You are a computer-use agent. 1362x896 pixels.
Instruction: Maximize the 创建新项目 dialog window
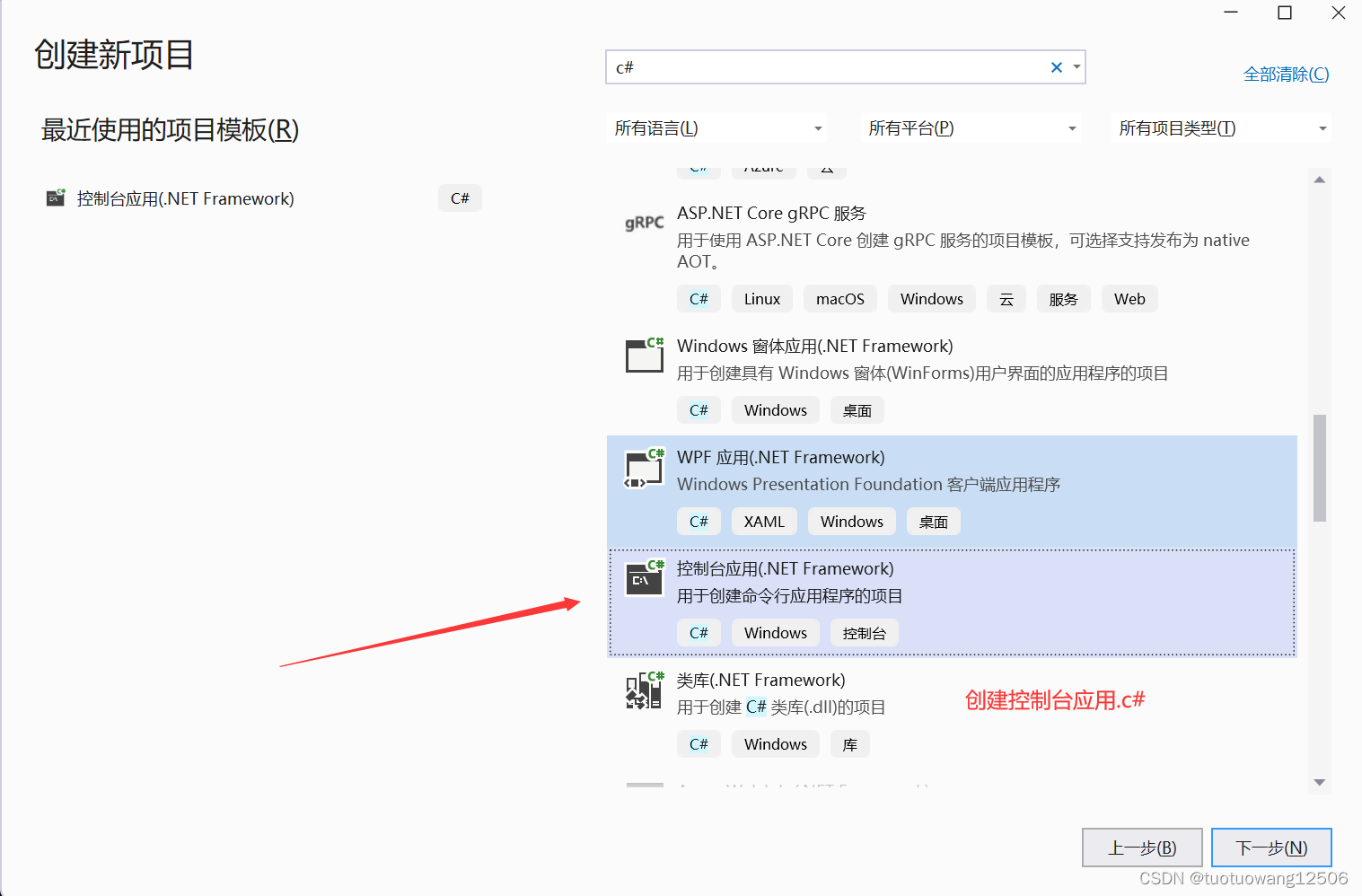[1285, 13]
